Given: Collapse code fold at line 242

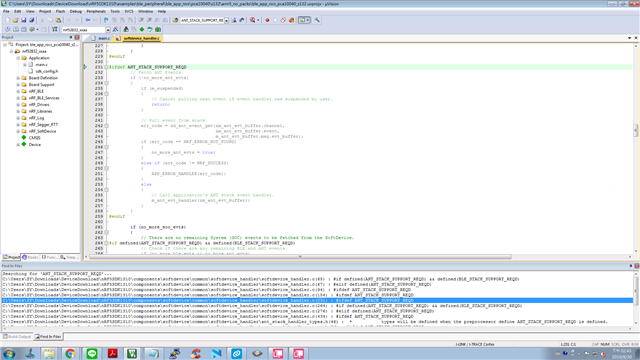Looking at the screenshot, I should 106,126.
